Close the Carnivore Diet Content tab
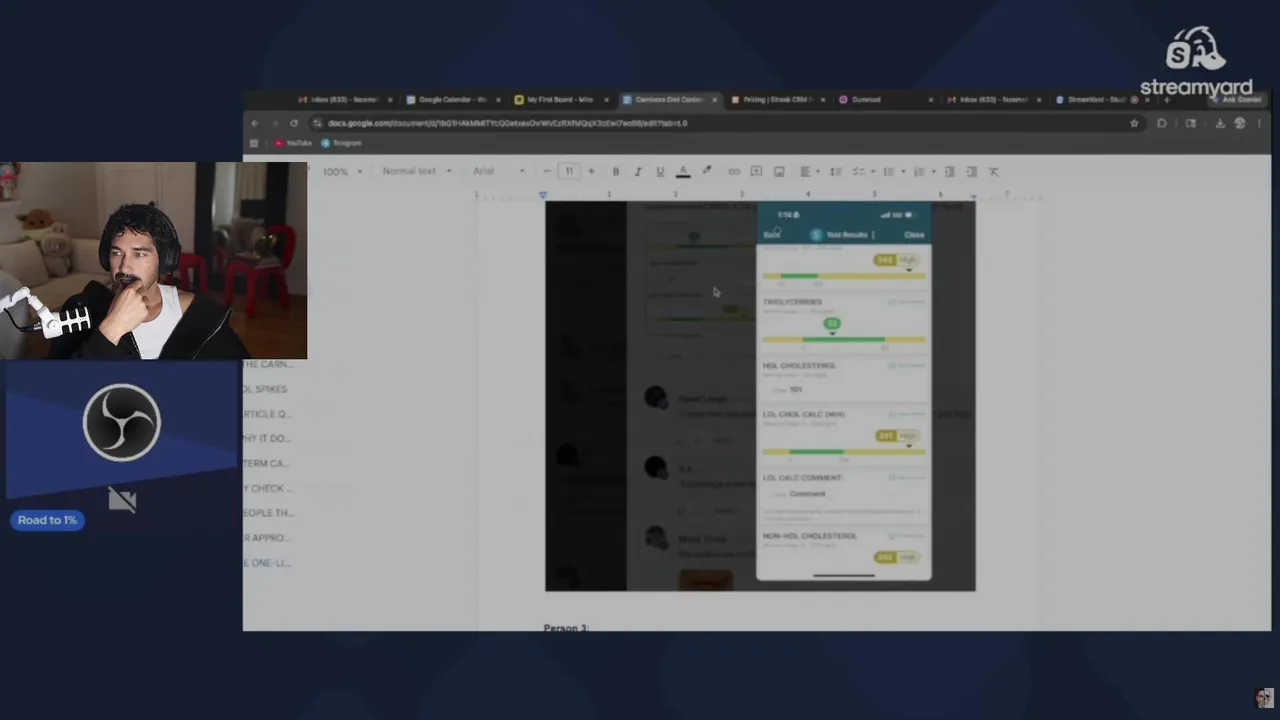 (x=714, y=100)
